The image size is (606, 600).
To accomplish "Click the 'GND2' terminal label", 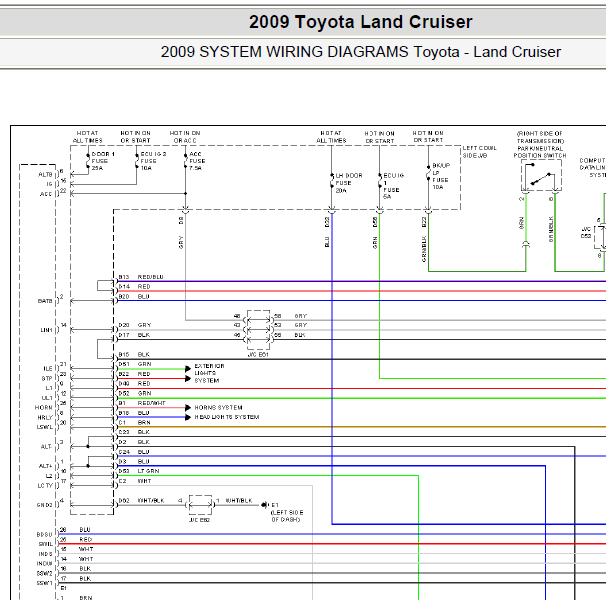I will tap(44, 505).
